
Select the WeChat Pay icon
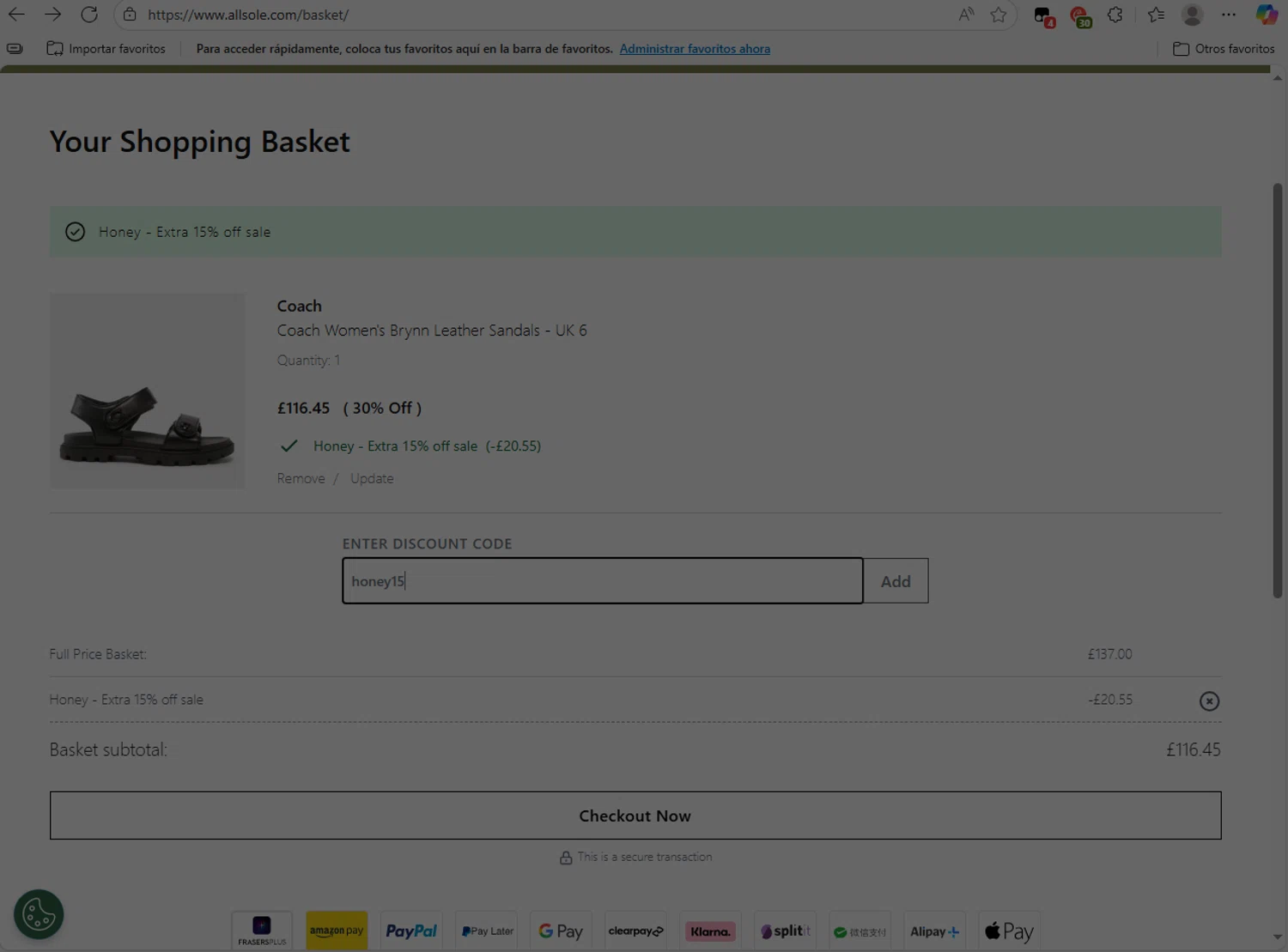860,931
